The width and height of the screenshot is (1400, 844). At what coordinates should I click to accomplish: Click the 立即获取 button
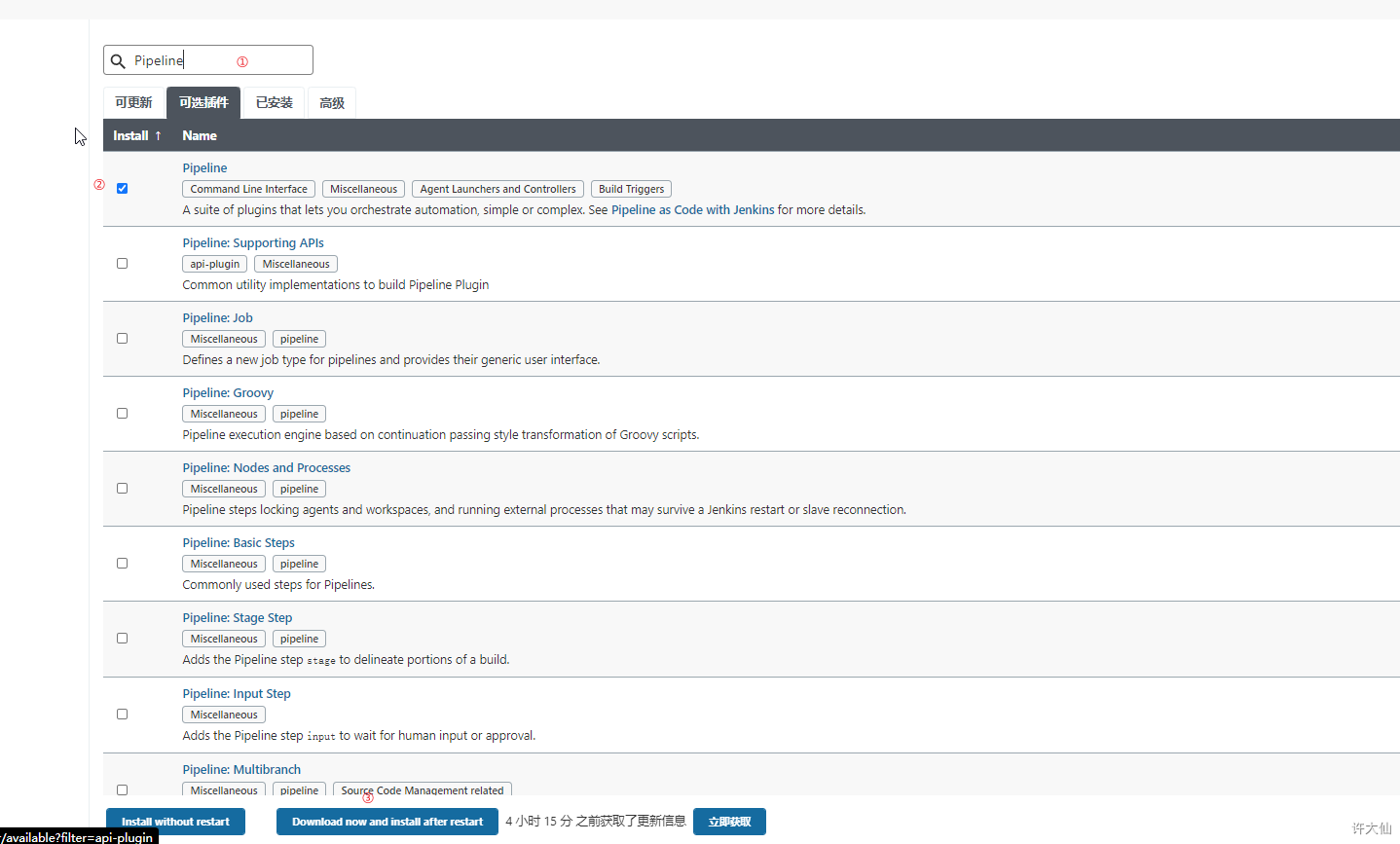click(729, 822)
